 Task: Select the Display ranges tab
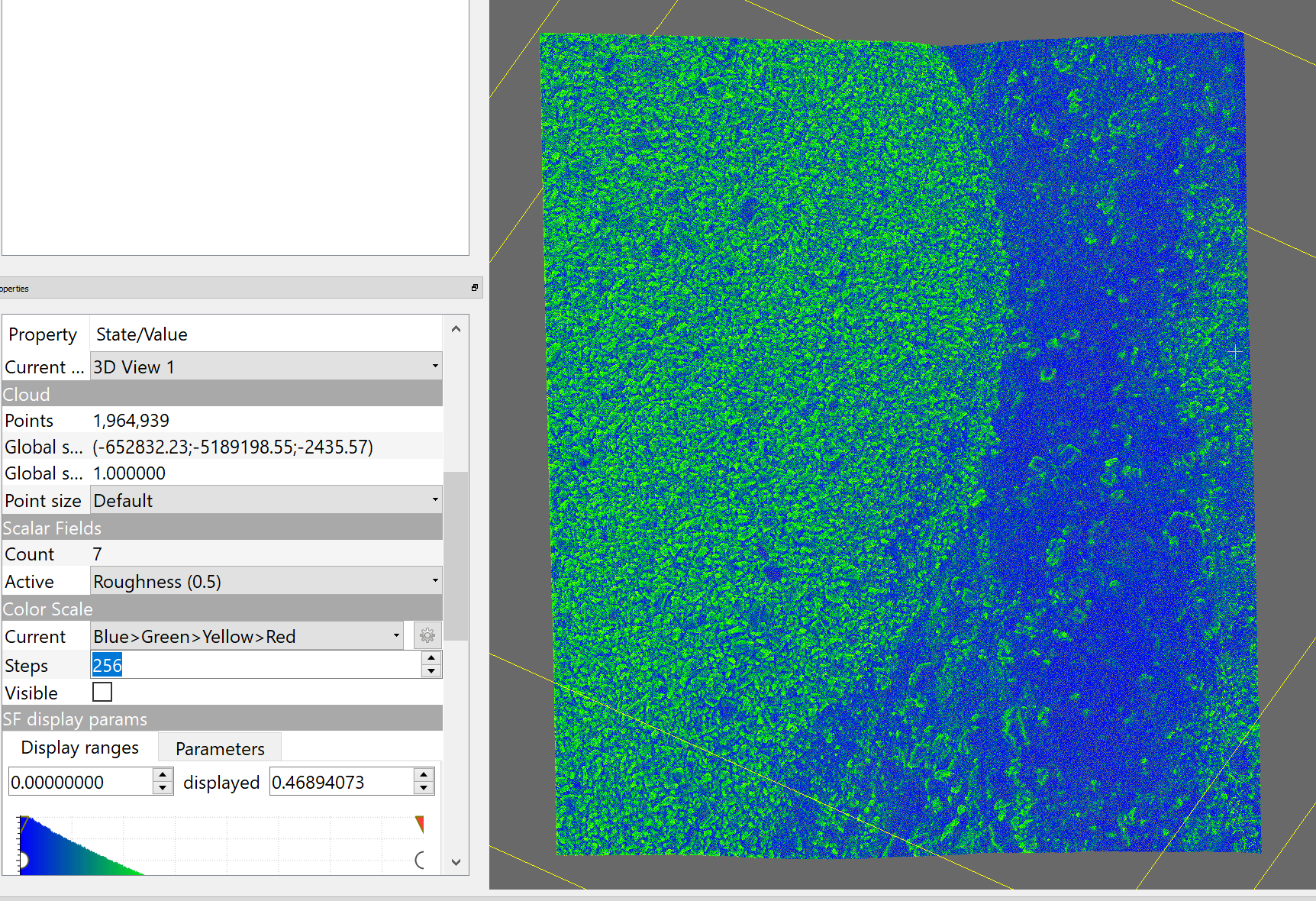[80, 748]
